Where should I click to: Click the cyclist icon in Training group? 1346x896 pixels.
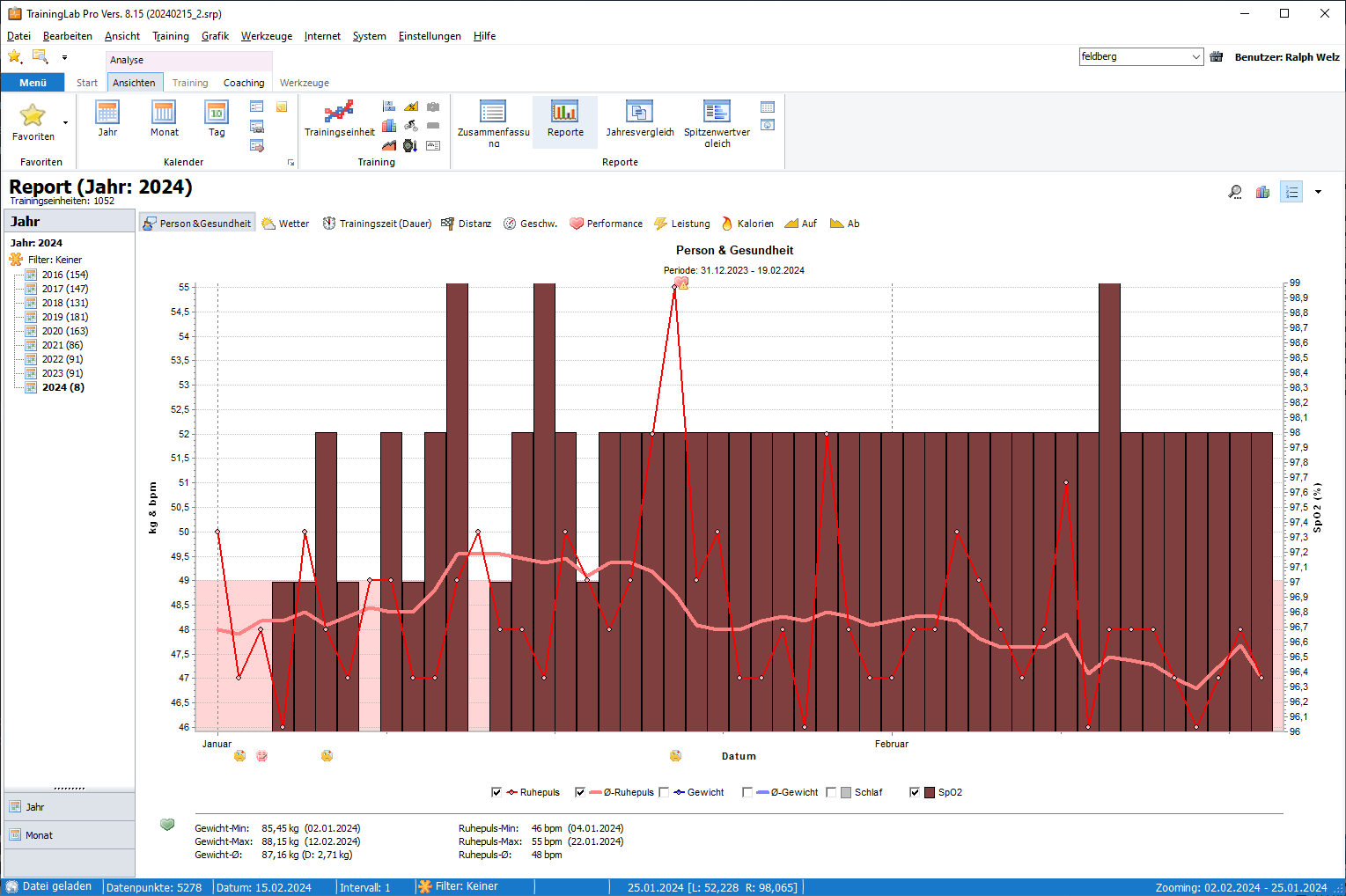point(411,126)
